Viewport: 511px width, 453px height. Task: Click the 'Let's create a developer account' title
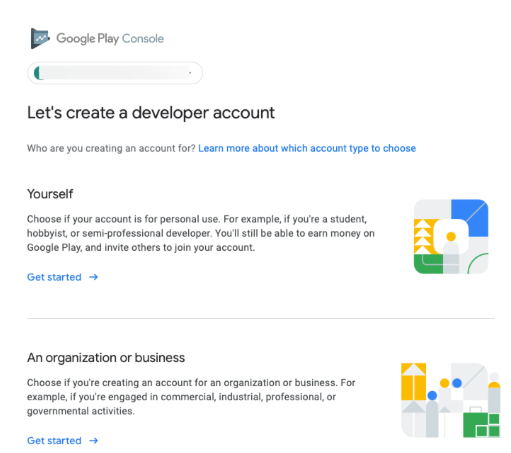coord(151,113)
